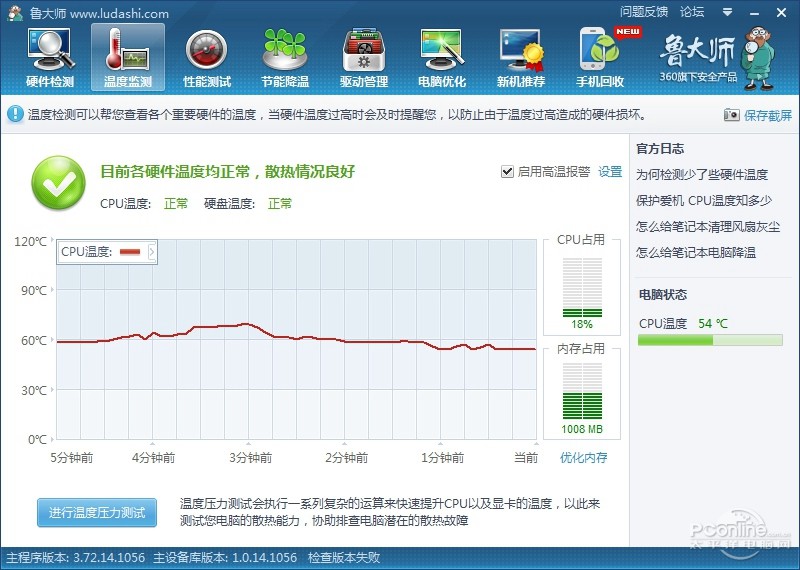Click the 3分钟前 time axis label
Screen dimensions: 800x570
[250, 457]
